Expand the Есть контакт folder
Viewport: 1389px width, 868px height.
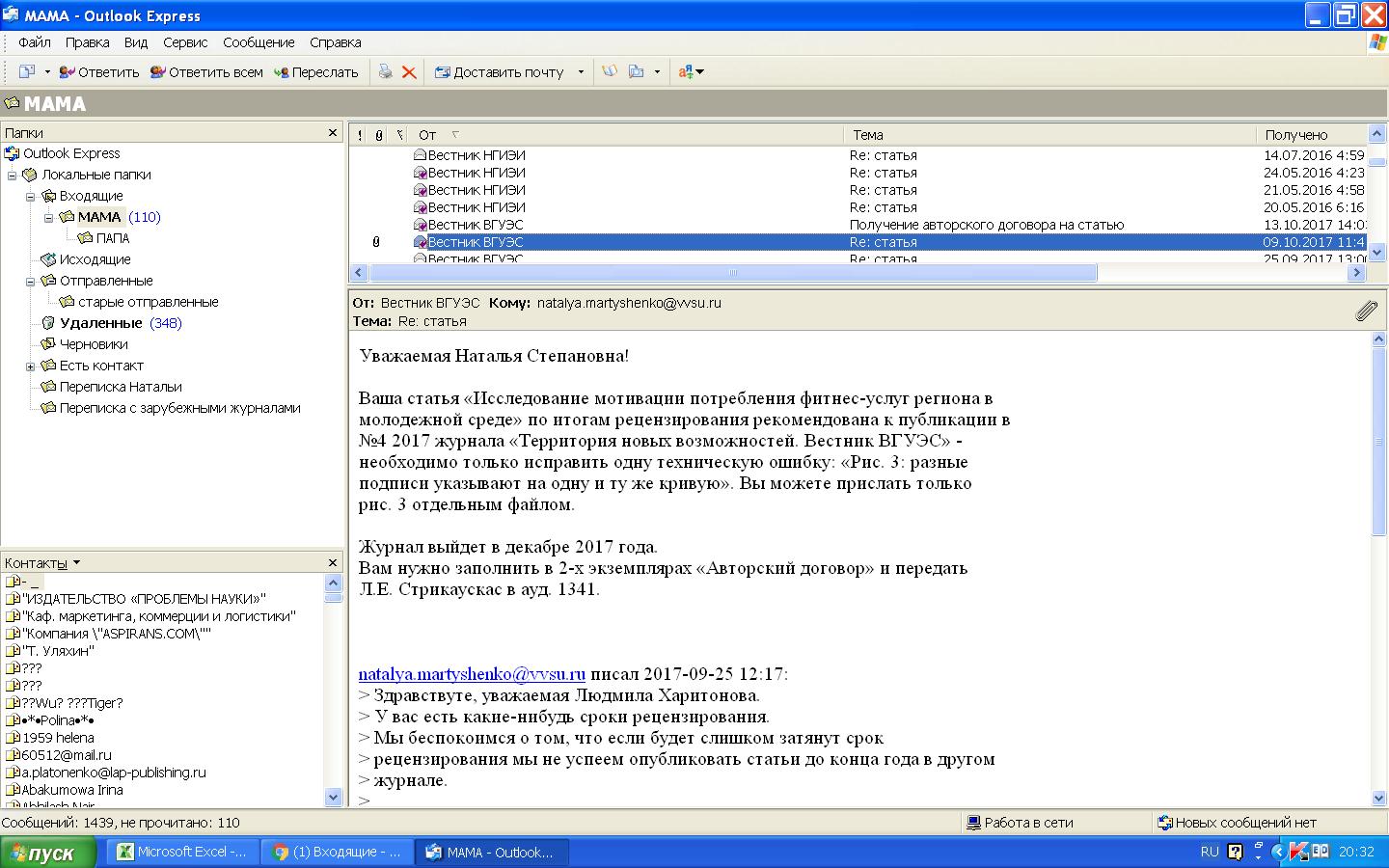(30, 366)
